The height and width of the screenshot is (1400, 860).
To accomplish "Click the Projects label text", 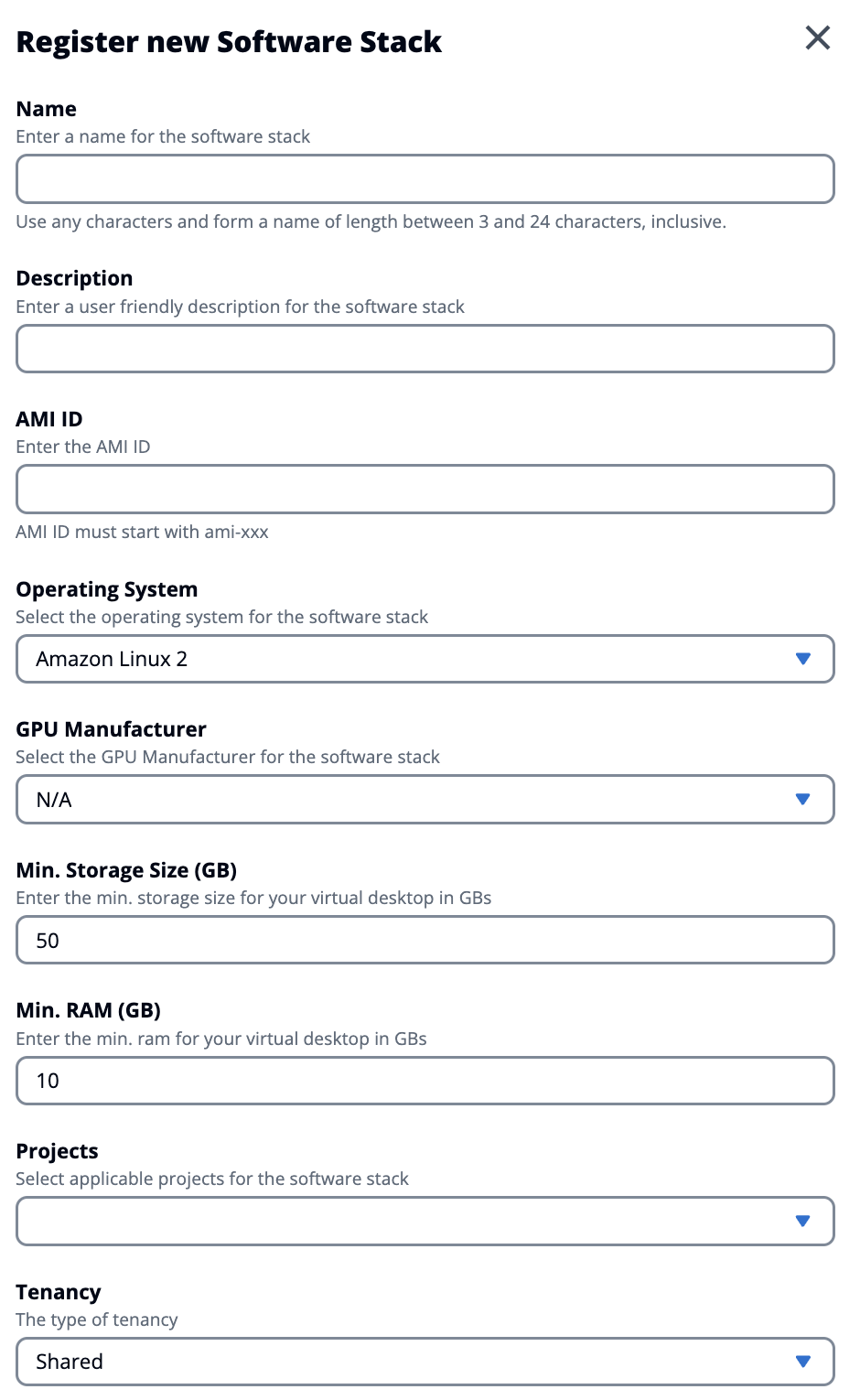I will 58,1151.
